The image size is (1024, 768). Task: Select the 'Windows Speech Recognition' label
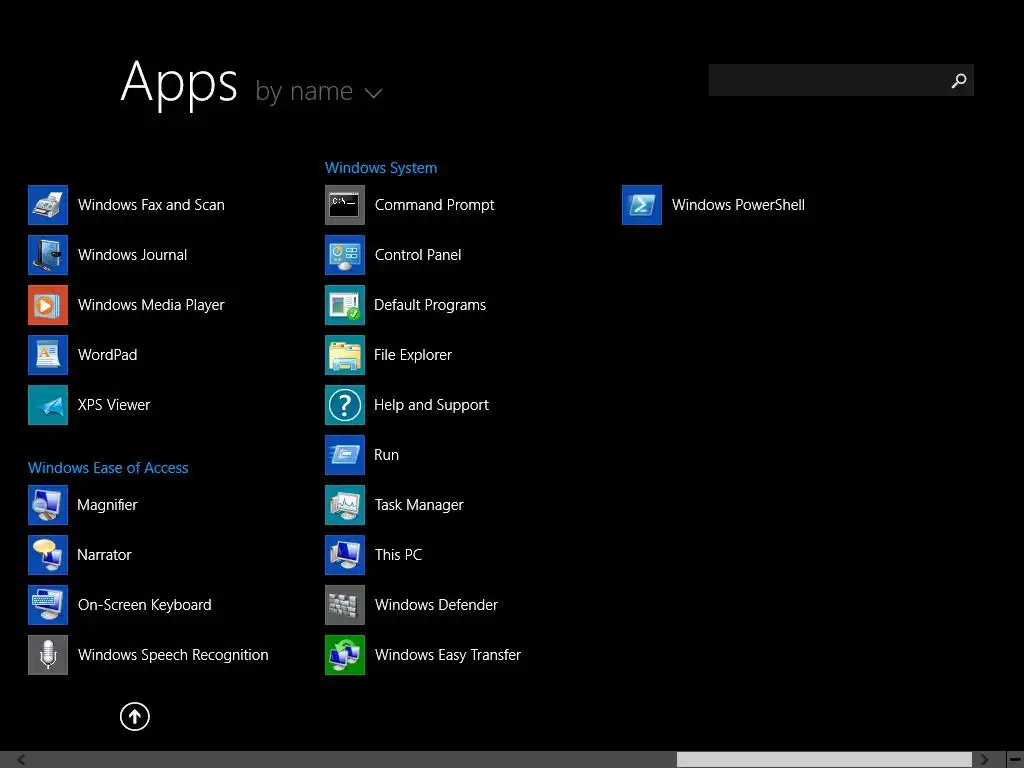pyautogui.click(x=173, y=655)
